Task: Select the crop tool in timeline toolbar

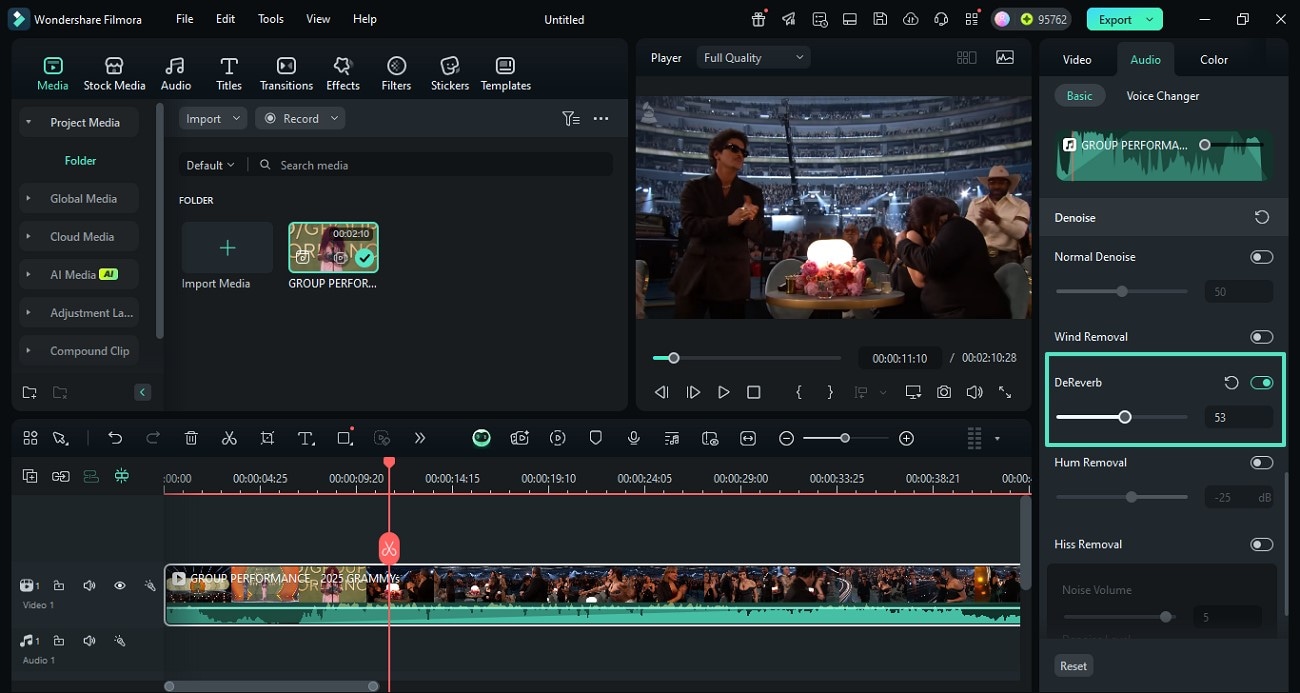Action: point(267,438)
